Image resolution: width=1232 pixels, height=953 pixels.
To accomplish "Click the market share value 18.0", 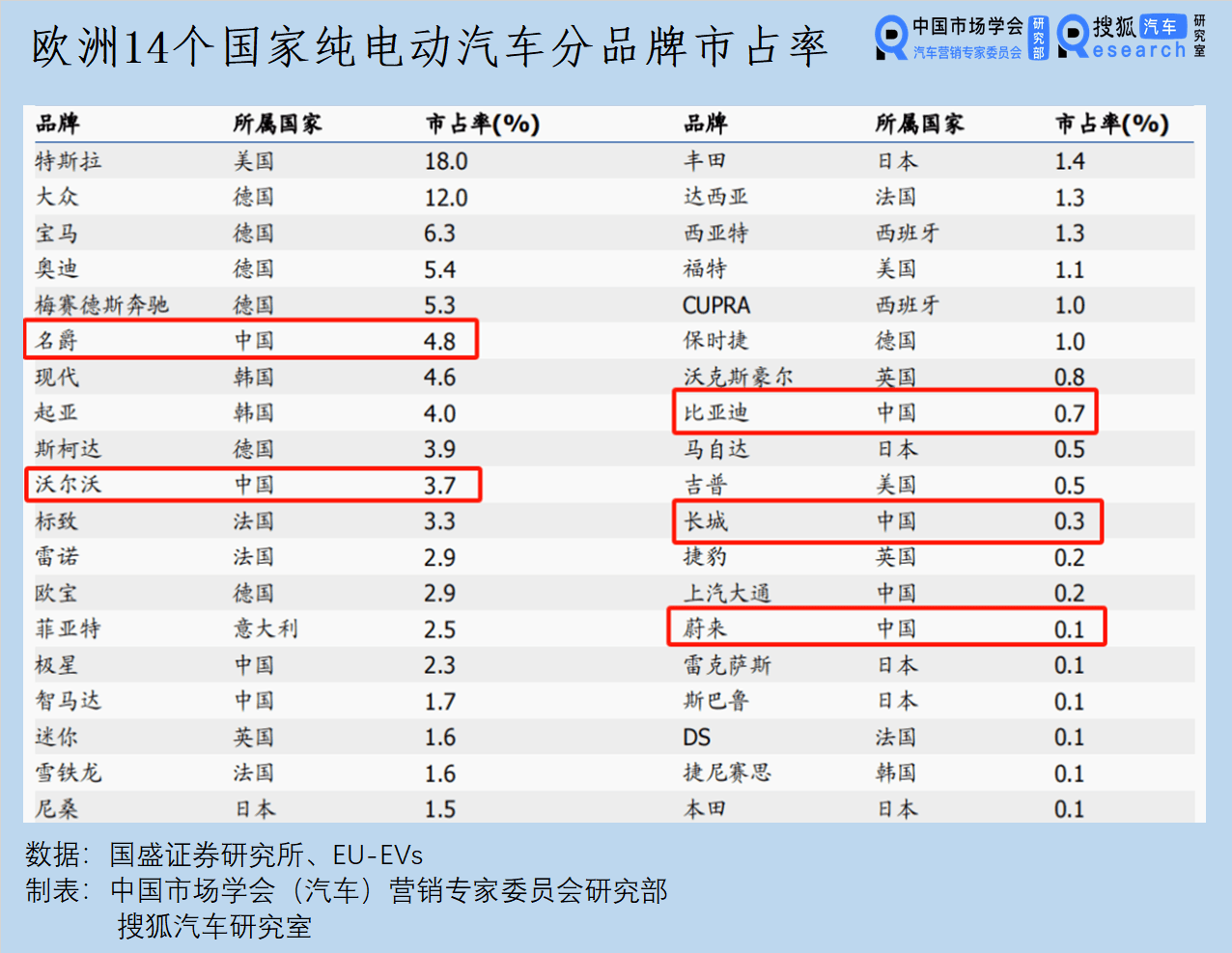I will 446,161.
